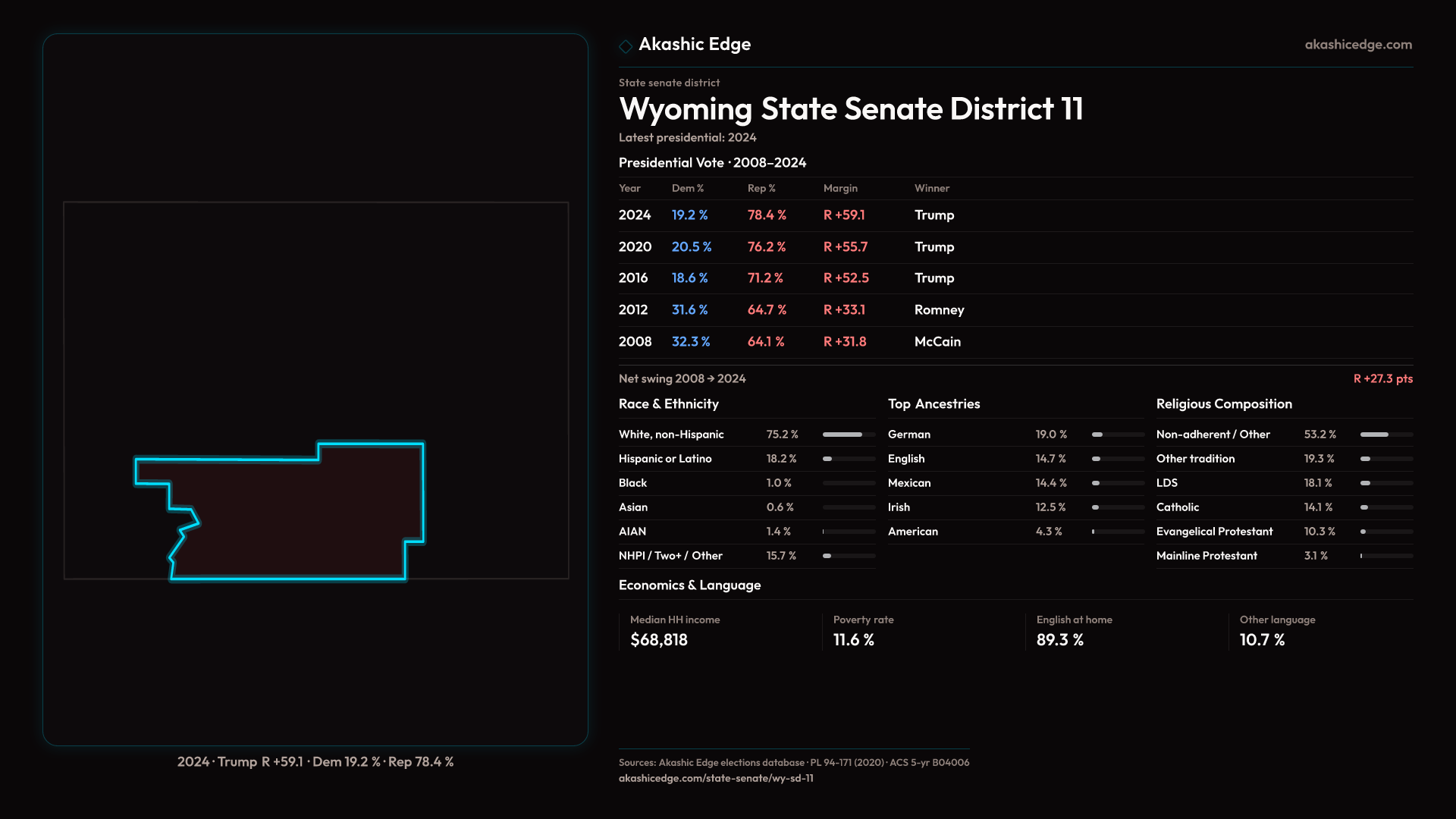Click McCain winner in 2008 row
The height and width of the screenshot is (819, 1456).
click(x=937, y=342)
